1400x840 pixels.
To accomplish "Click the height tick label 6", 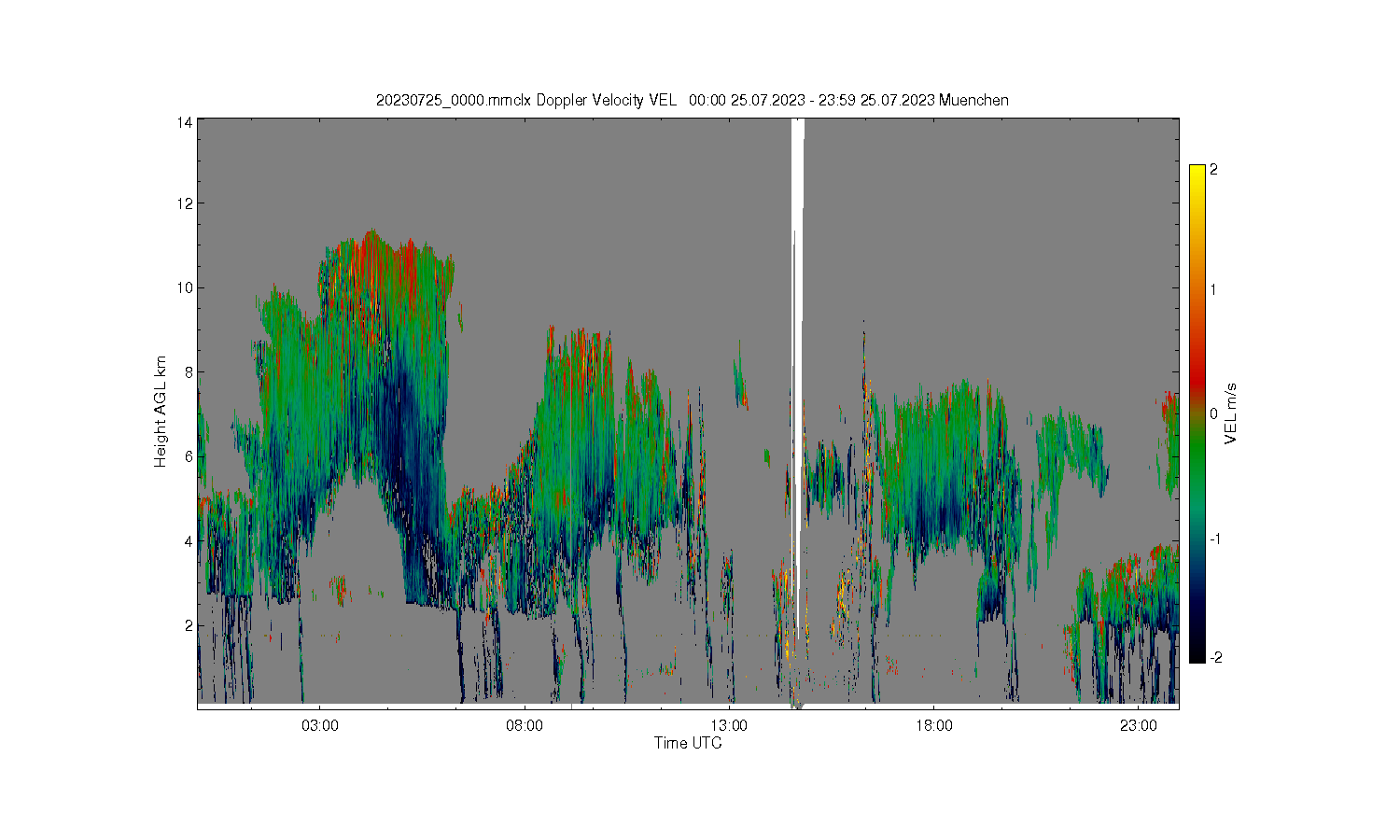I will click(x=189, y=455).
